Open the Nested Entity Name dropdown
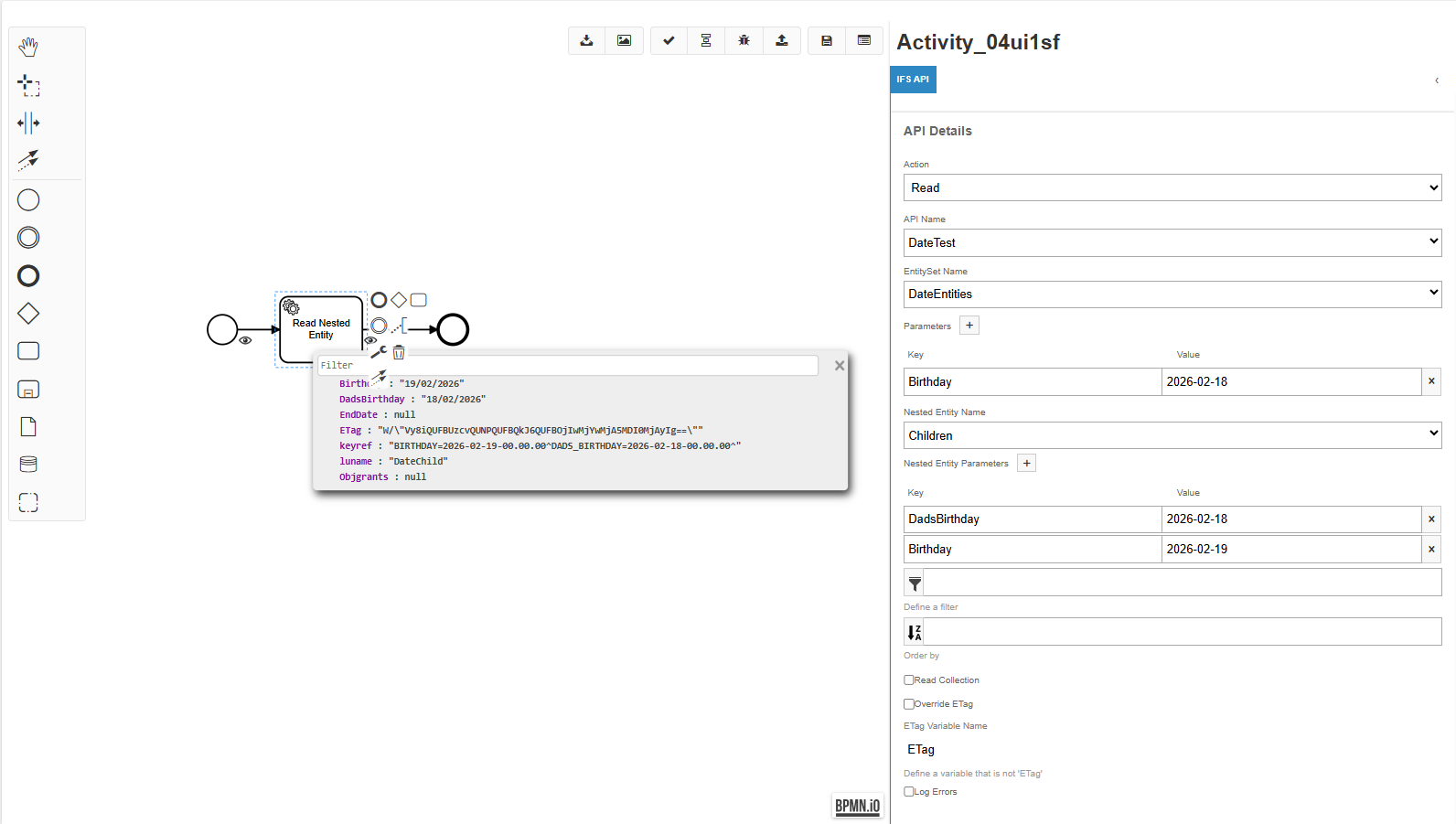Viewport: 1456px width, 824px height. 1172,435
